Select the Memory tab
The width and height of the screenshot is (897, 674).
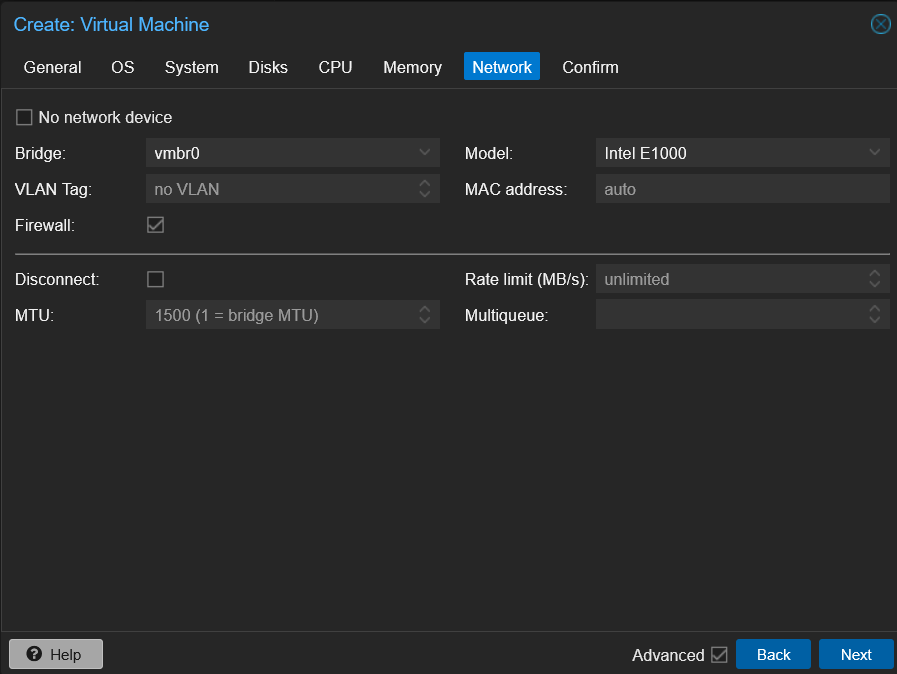click(412, 67)
